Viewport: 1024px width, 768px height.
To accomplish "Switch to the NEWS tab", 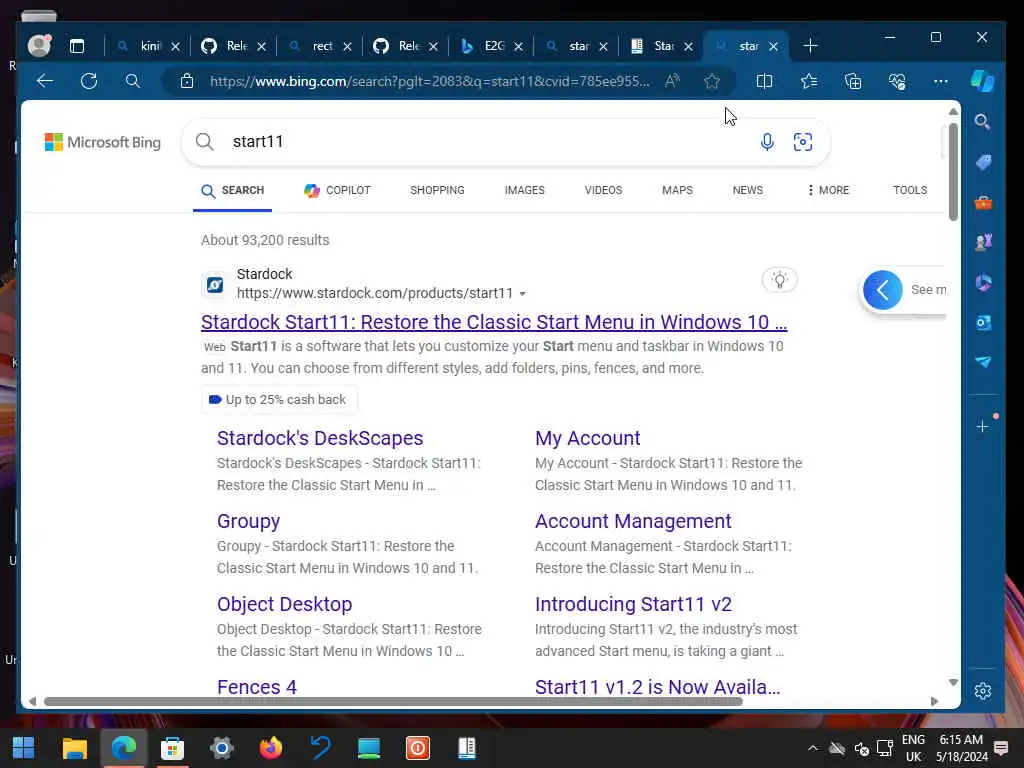I will pos(748,190).
